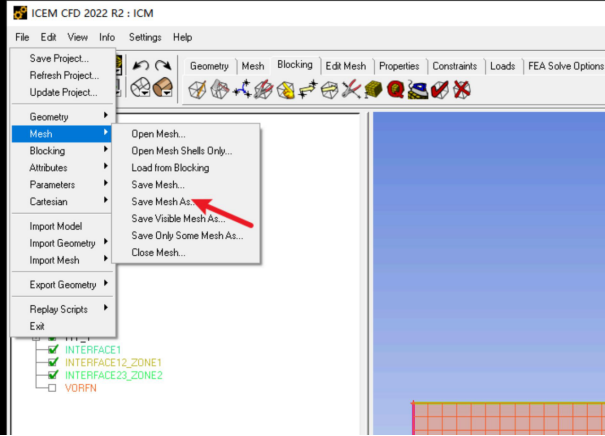The width and height of the screenshot is (605, 436).
Task: Enable the VORFN part checkbox
Action: pos(52,388)
